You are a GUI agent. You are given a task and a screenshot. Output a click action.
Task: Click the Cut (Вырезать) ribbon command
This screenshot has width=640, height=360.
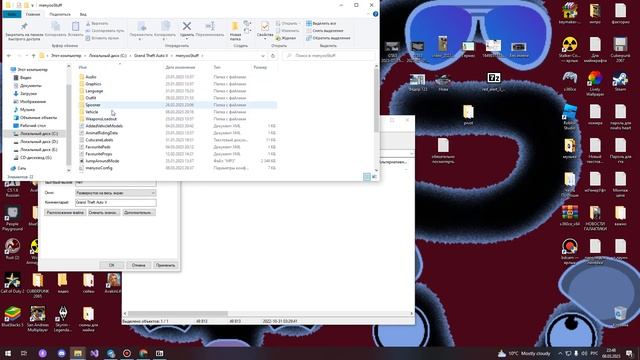click(97, 24)
